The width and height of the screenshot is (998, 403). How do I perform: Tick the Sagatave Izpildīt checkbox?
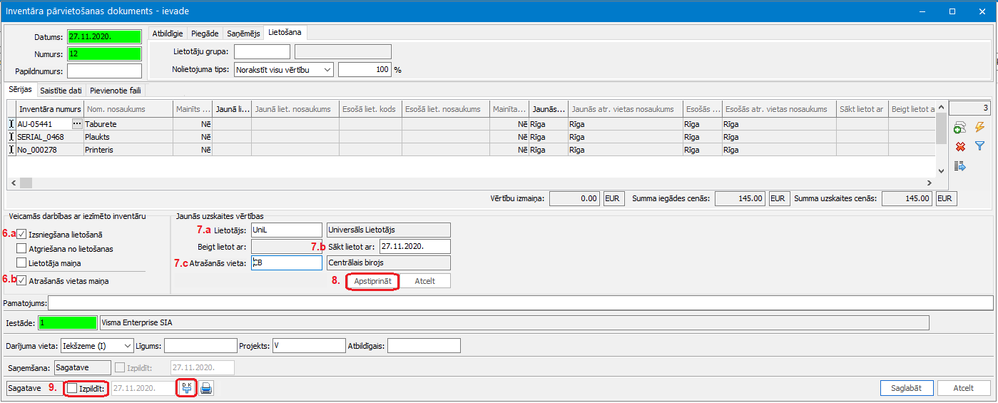point(71,388)
